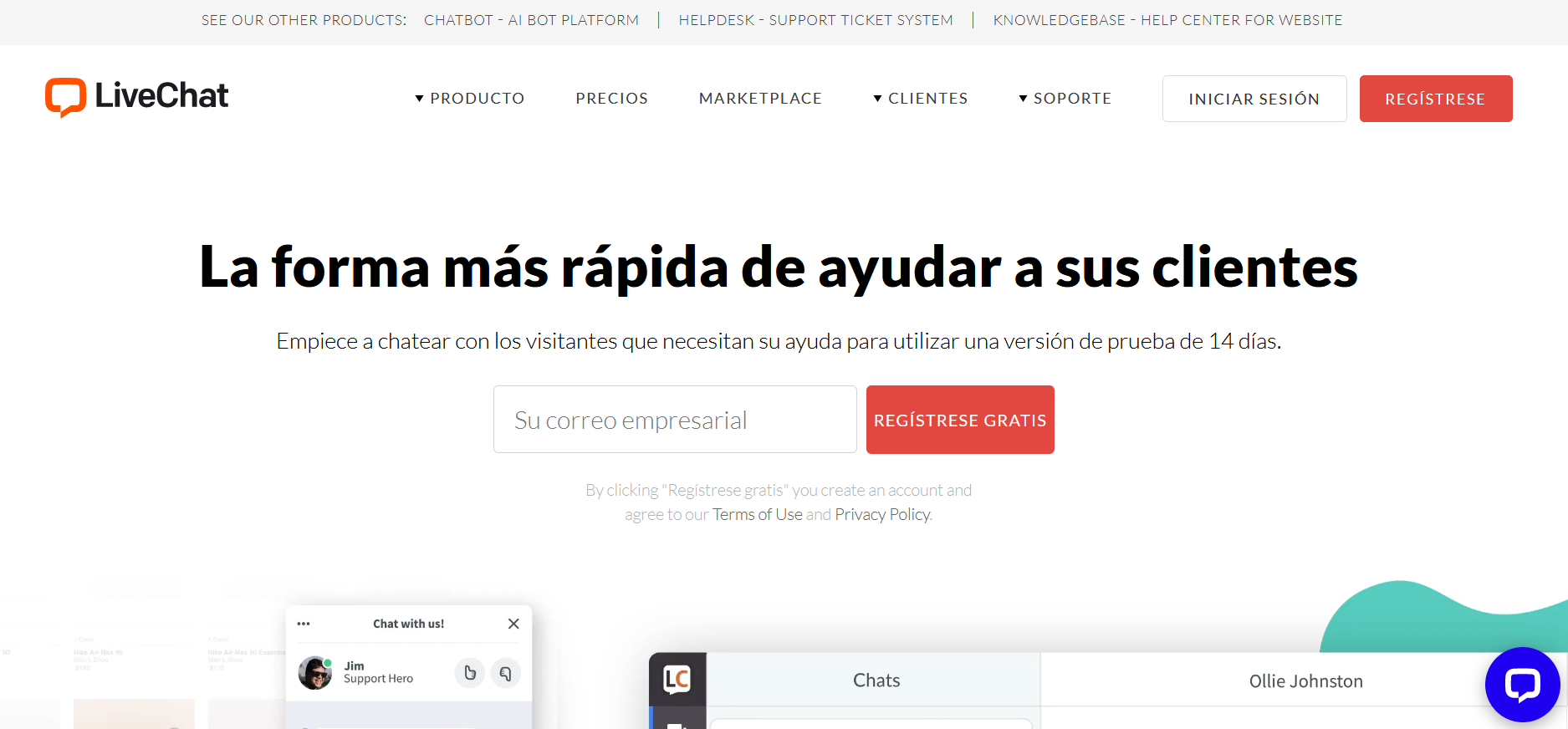Open the Marketplace menu item
Image resolution: width=1568 pixels, height=729 pixels.
(x=760, y=99)
